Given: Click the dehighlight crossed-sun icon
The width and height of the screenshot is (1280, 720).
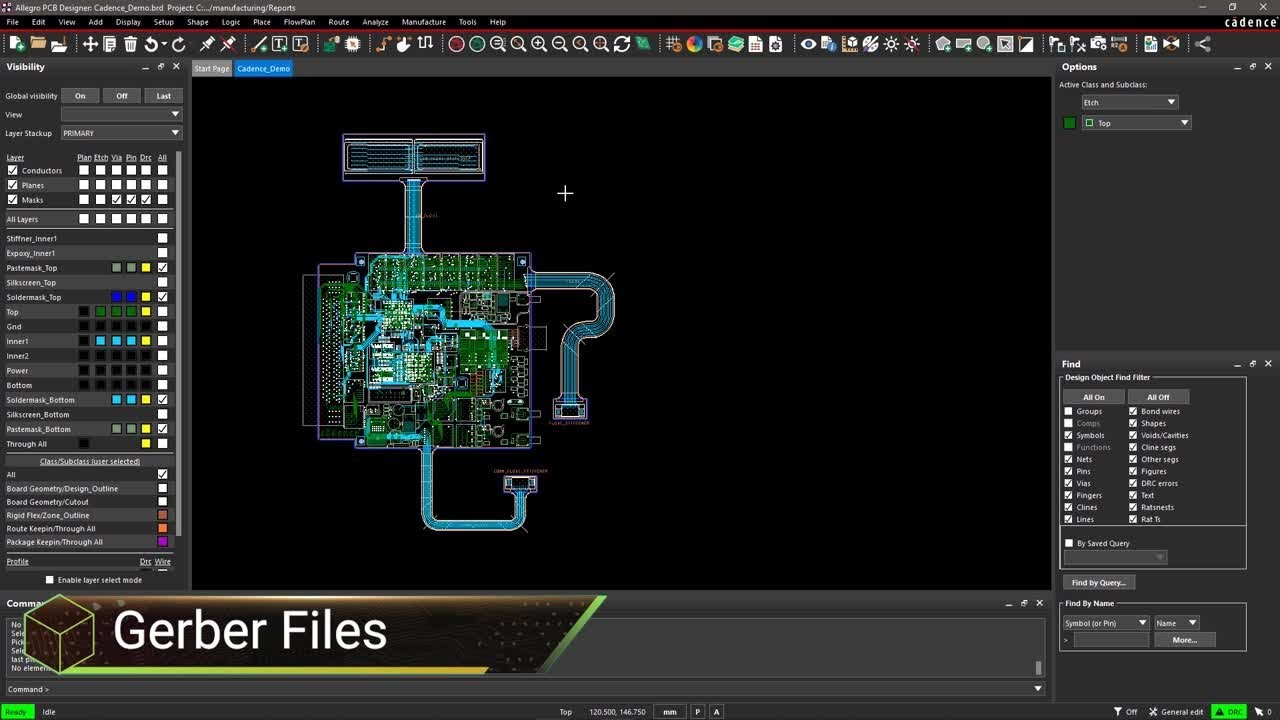Looking at the screenshot, I should (x=912, y=44).
